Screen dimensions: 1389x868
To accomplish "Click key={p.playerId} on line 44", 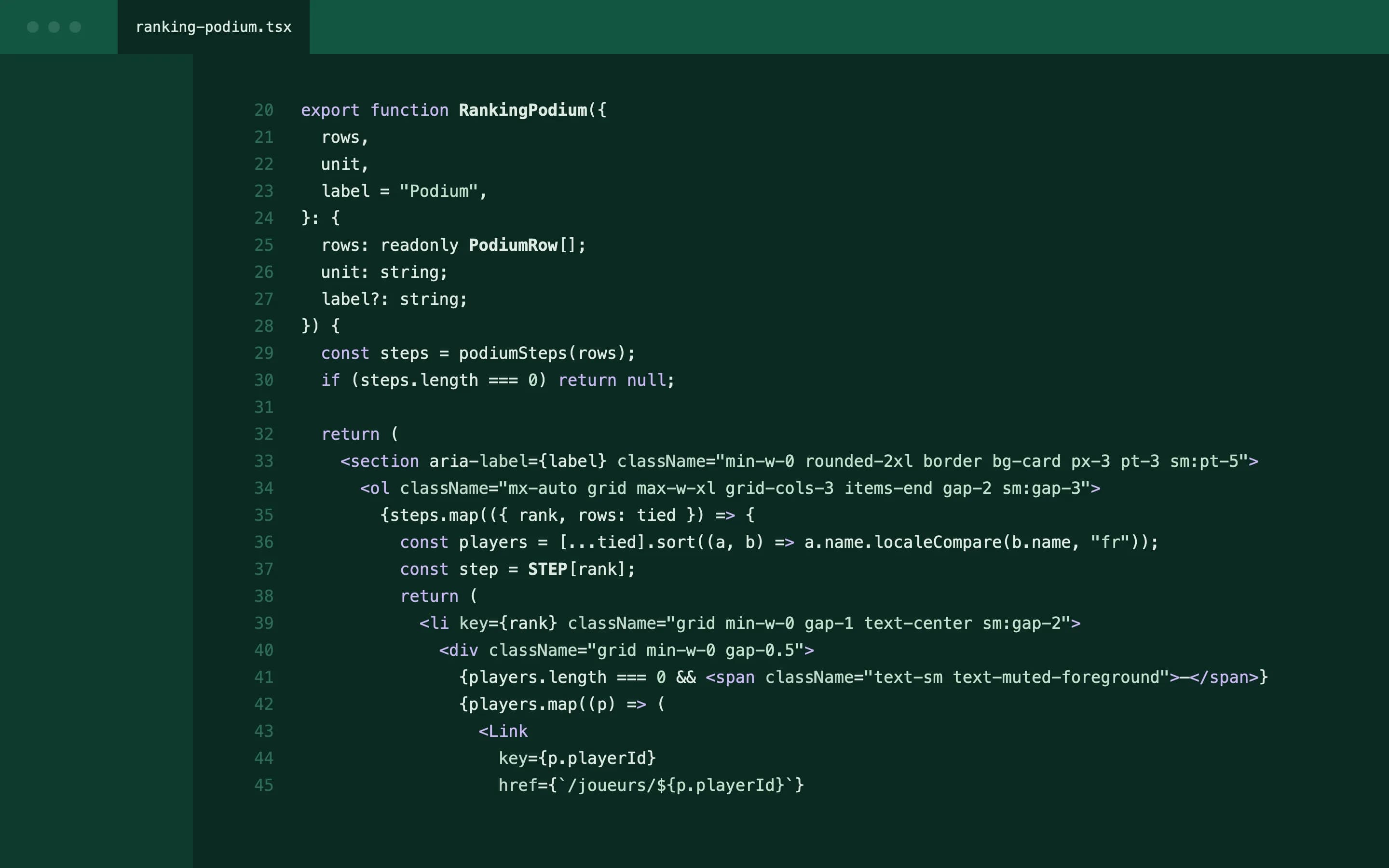I will 577,758.
